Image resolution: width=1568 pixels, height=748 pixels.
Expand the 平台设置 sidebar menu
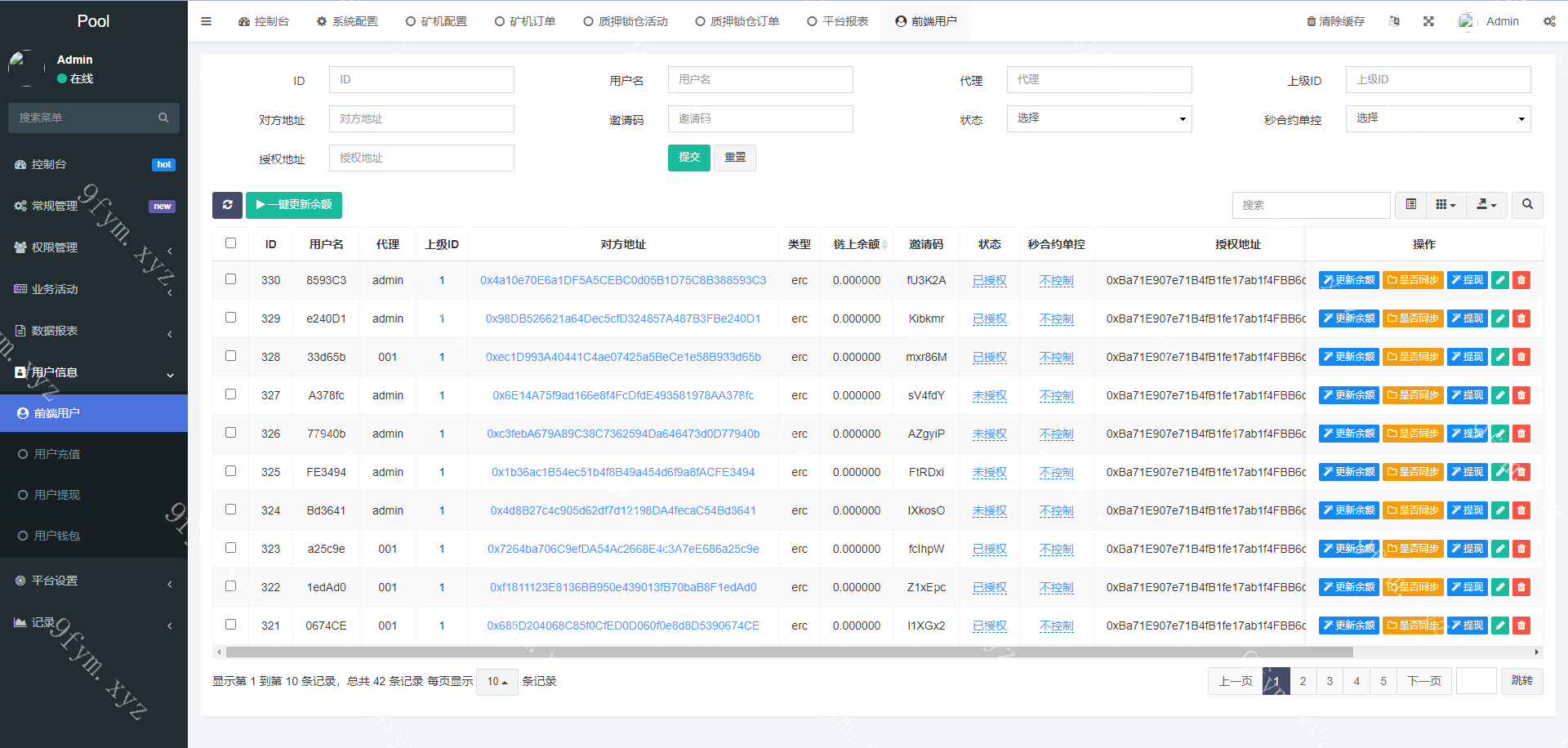(x=94, y=581)
